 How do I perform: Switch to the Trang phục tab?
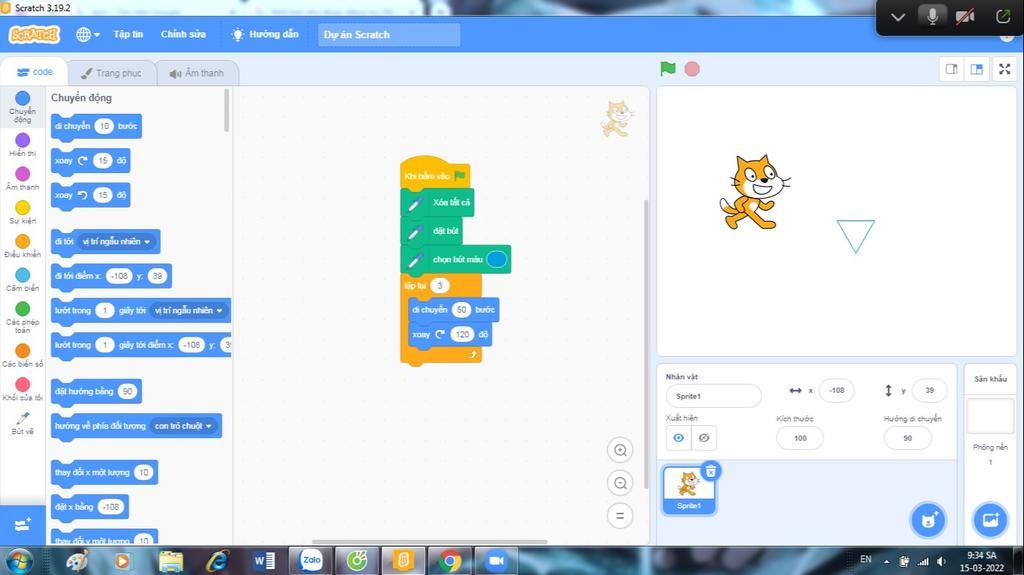(x=111, y=73)
